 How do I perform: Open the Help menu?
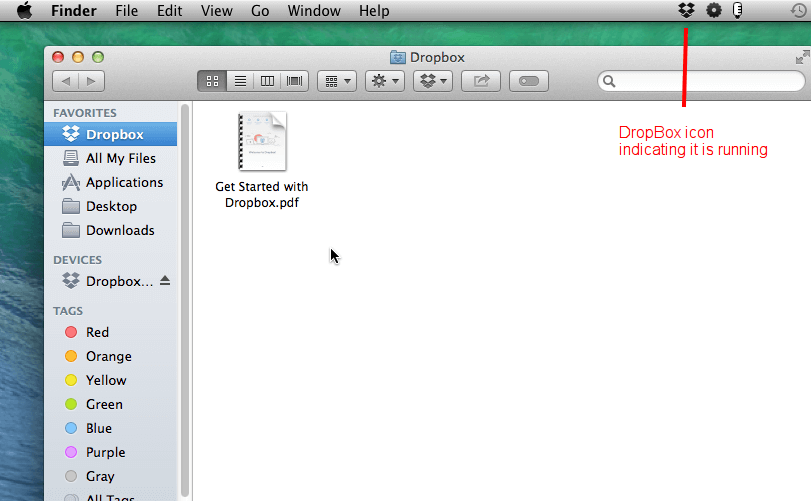374,11
